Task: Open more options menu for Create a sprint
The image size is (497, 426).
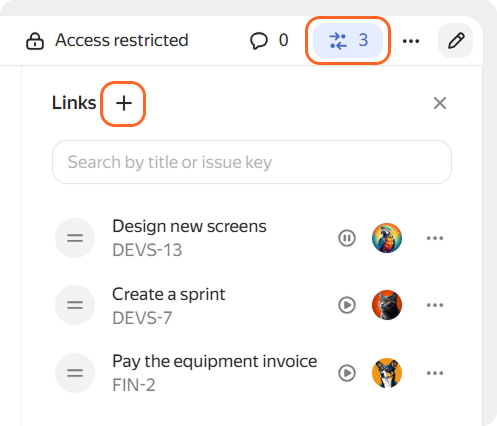Action: pyautogui.click(x=435, y=305)
